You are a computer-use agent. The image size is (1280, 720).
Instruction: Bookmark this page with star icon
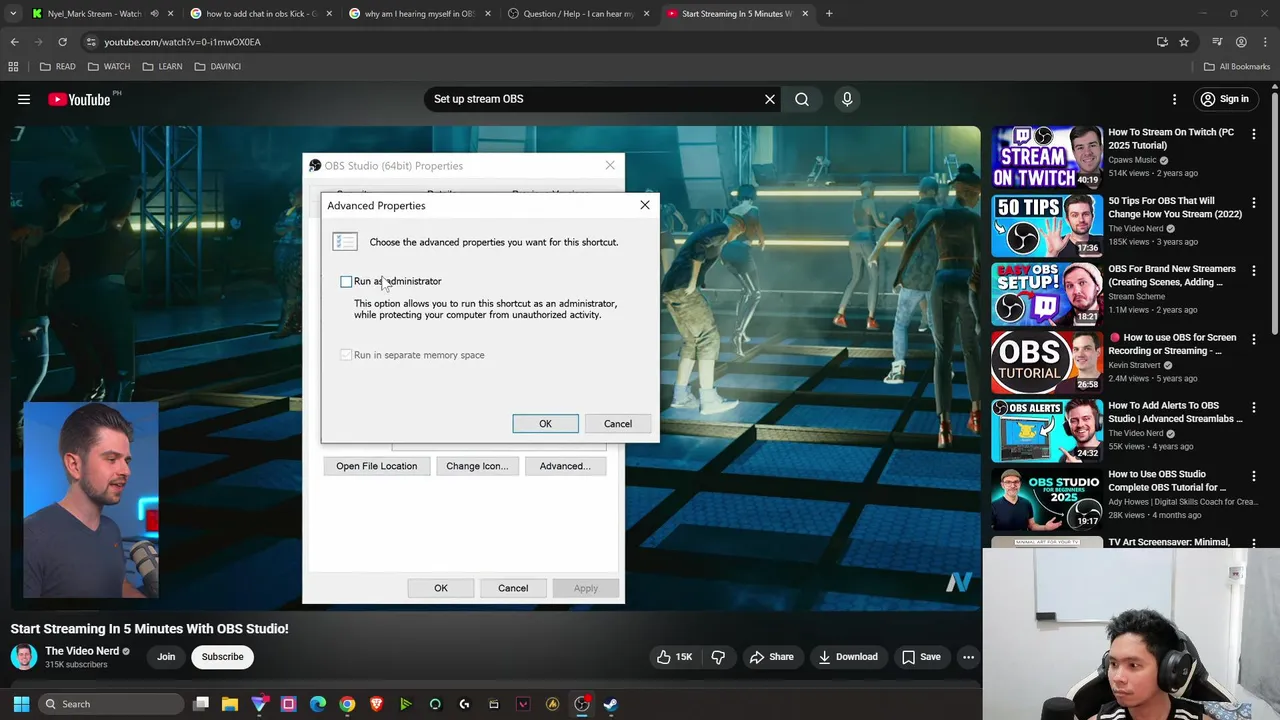click(x=1184, y=42)
